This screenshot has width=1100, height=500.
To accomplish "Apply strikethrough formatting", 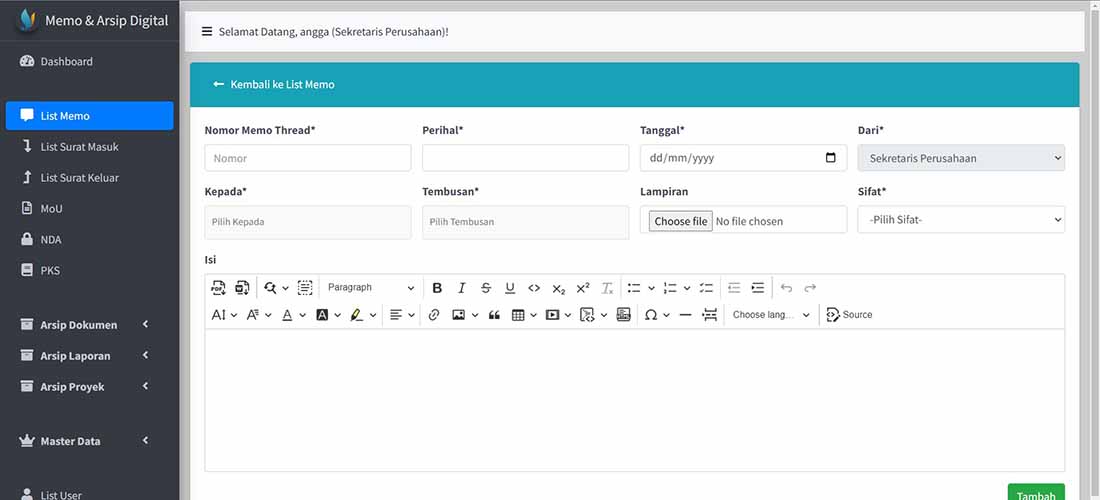I will [485, 288].
